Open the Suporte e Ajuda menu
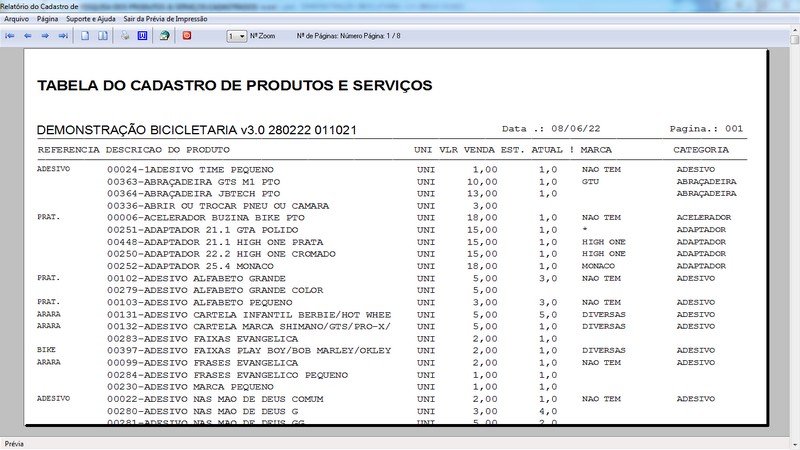Viewport: 800px width, 450px height. click(91, 19)
